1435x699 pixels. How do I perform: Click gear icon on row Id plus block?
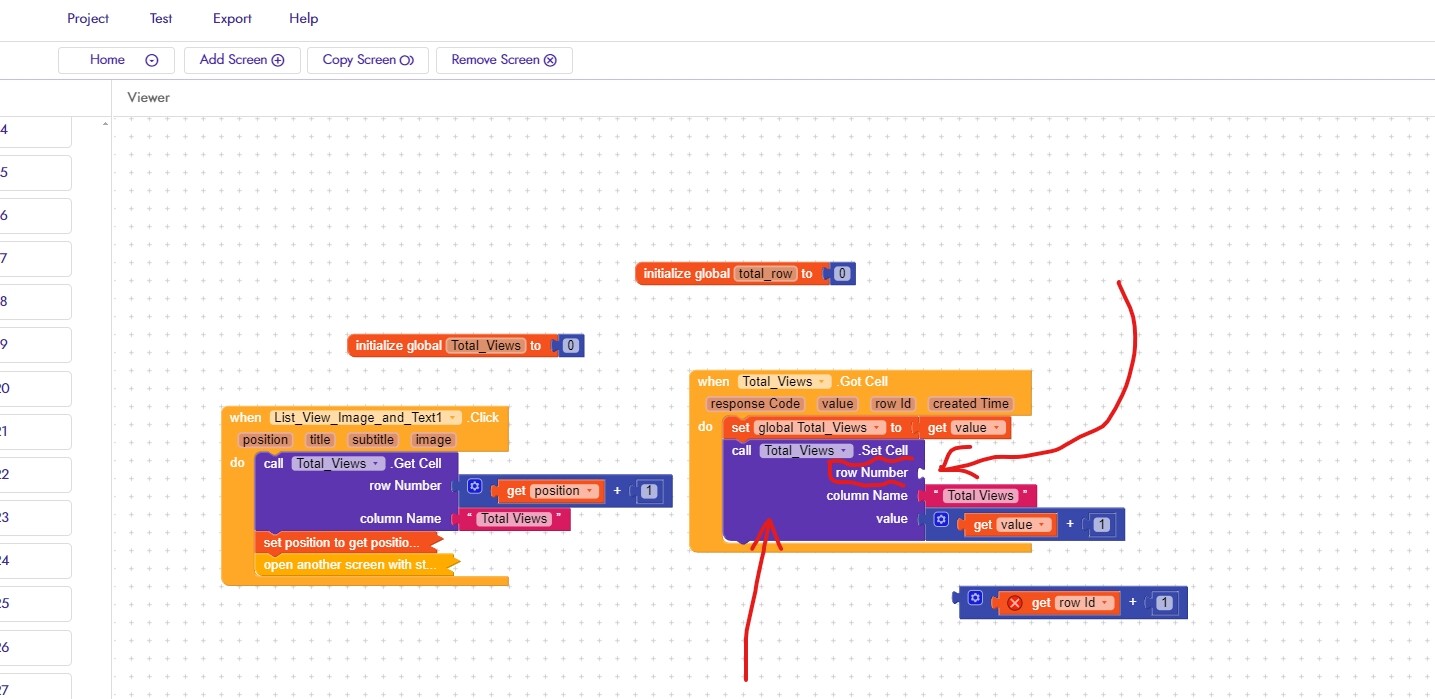[x=975, y=598]
